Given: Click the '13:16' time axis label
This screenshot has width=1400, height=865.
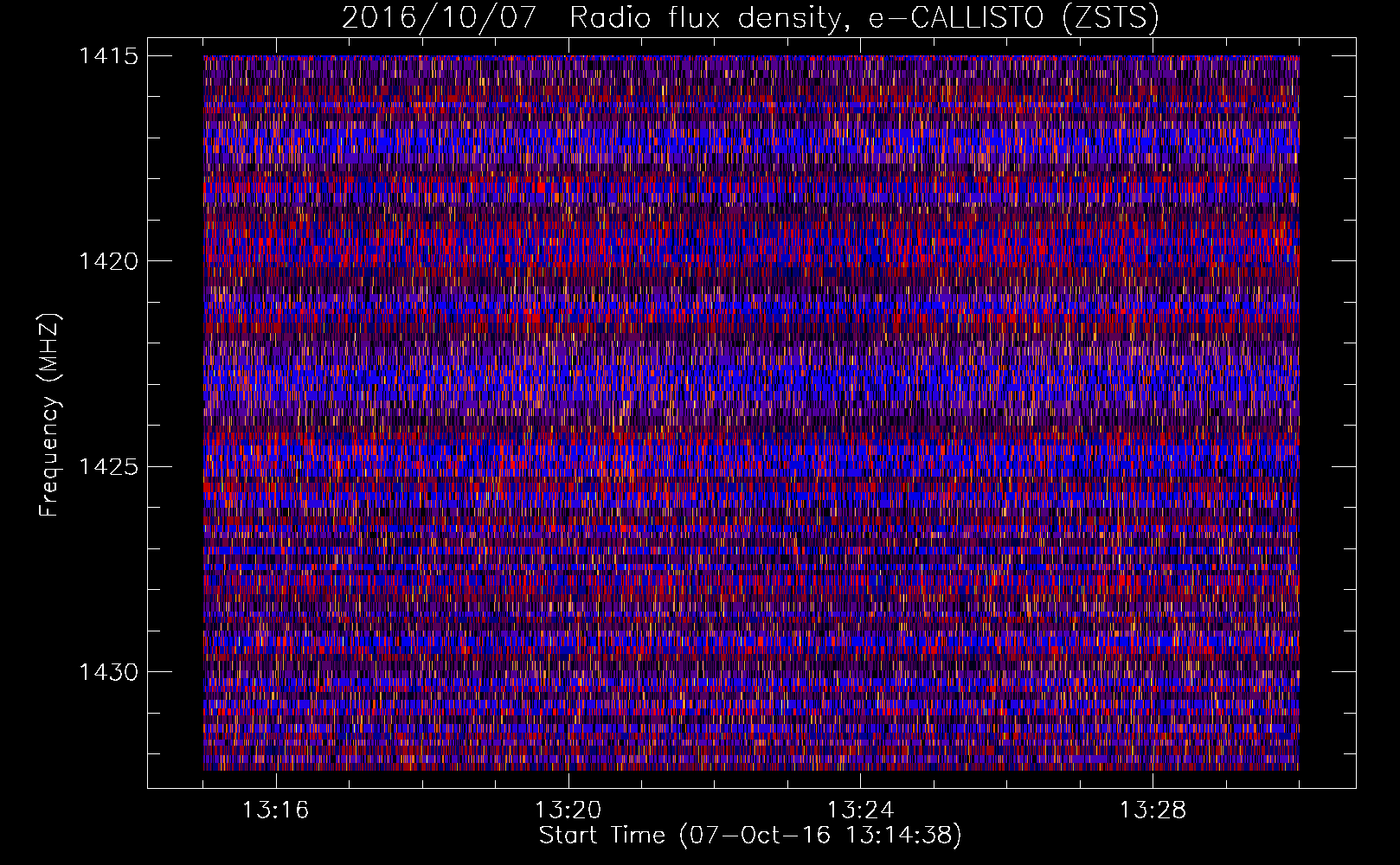Looking at the screenshot, I should [276, 811].
